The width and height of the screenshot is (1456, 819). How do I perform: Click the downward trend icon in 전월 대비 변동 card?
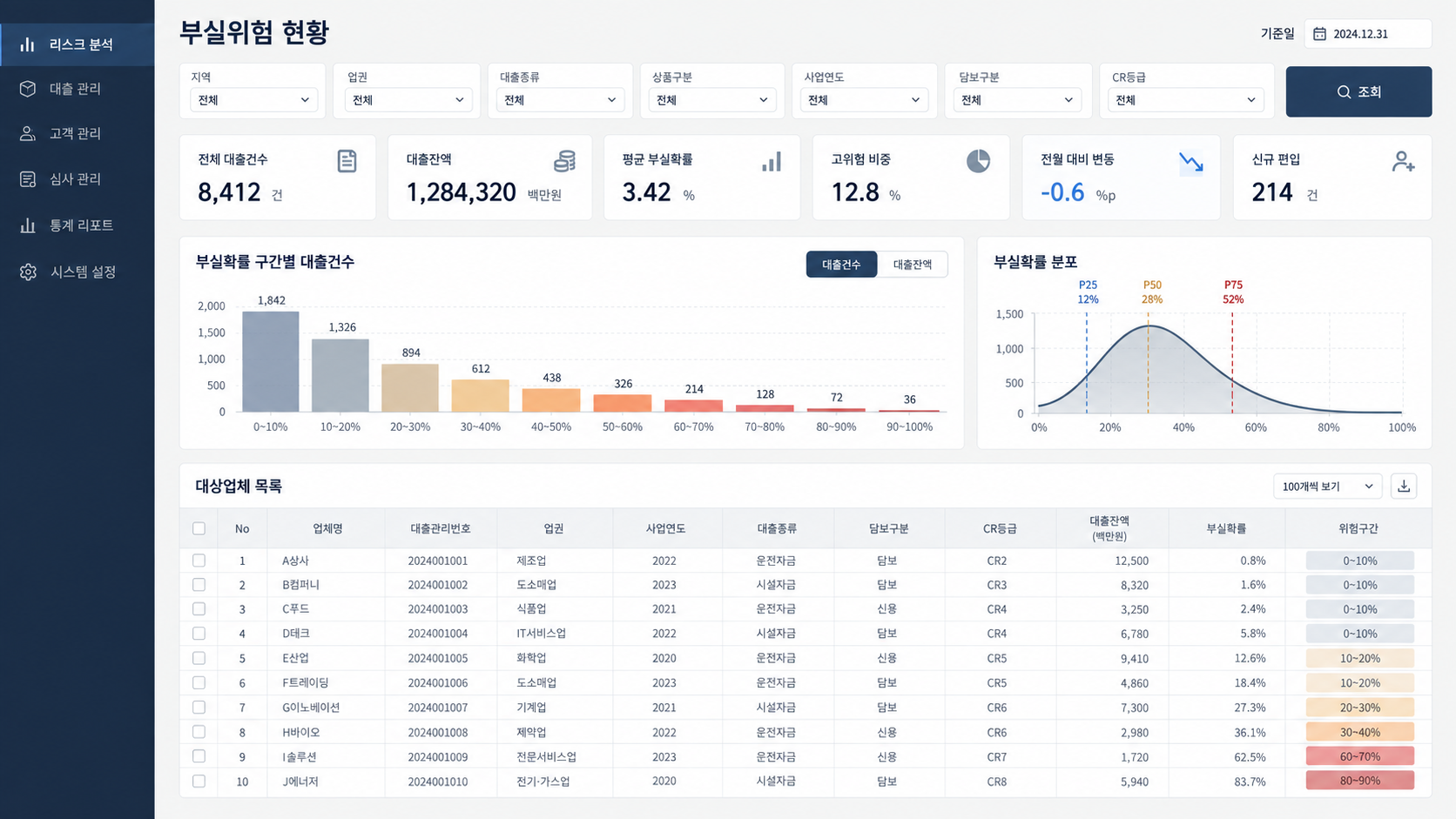(x=1191, y=163)
